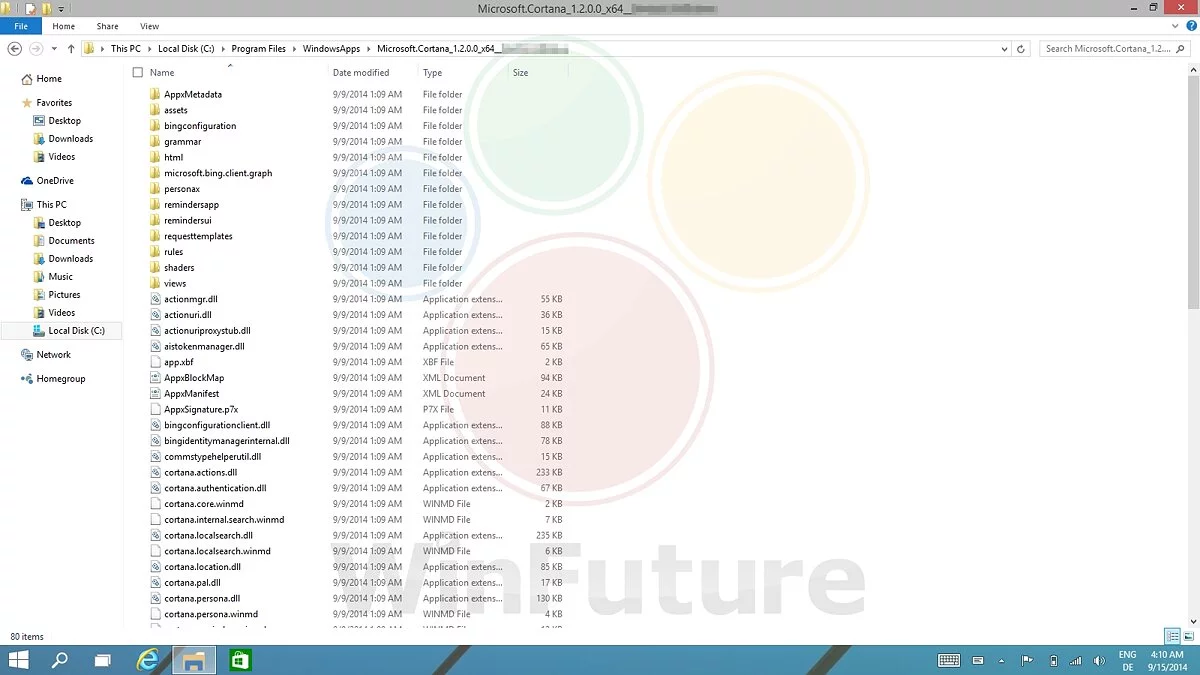Switch to the Home ribbon tab

63,26
